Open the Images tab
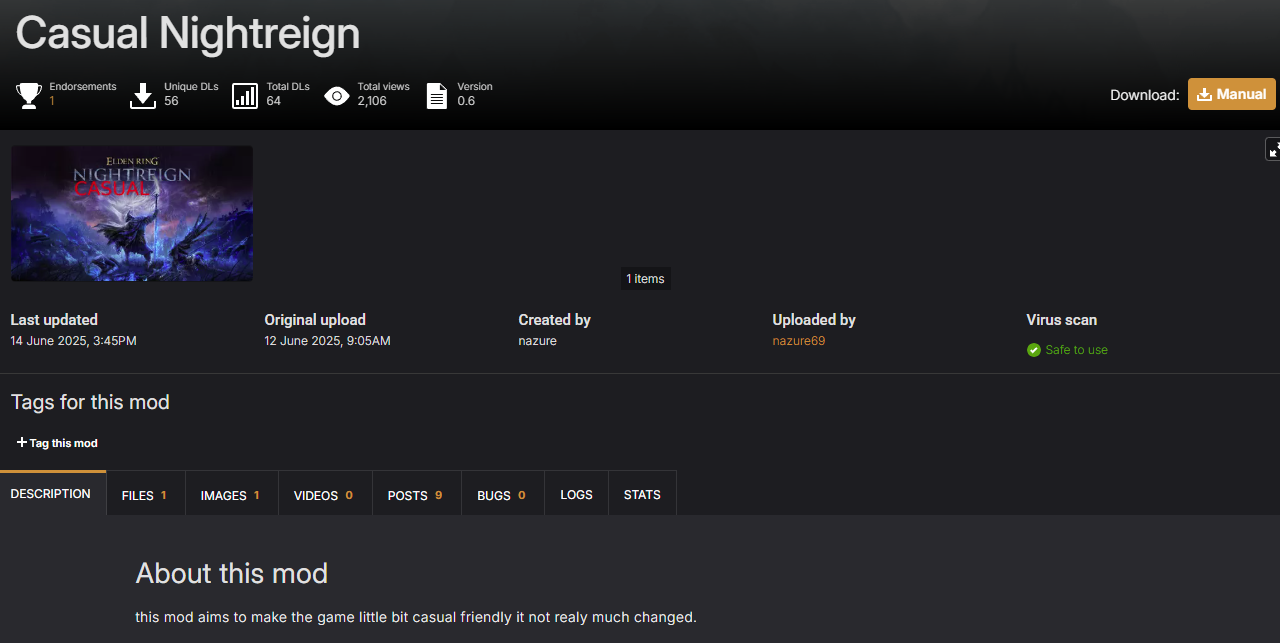The width and height of the screenshot is (1280, 643). 230,495
